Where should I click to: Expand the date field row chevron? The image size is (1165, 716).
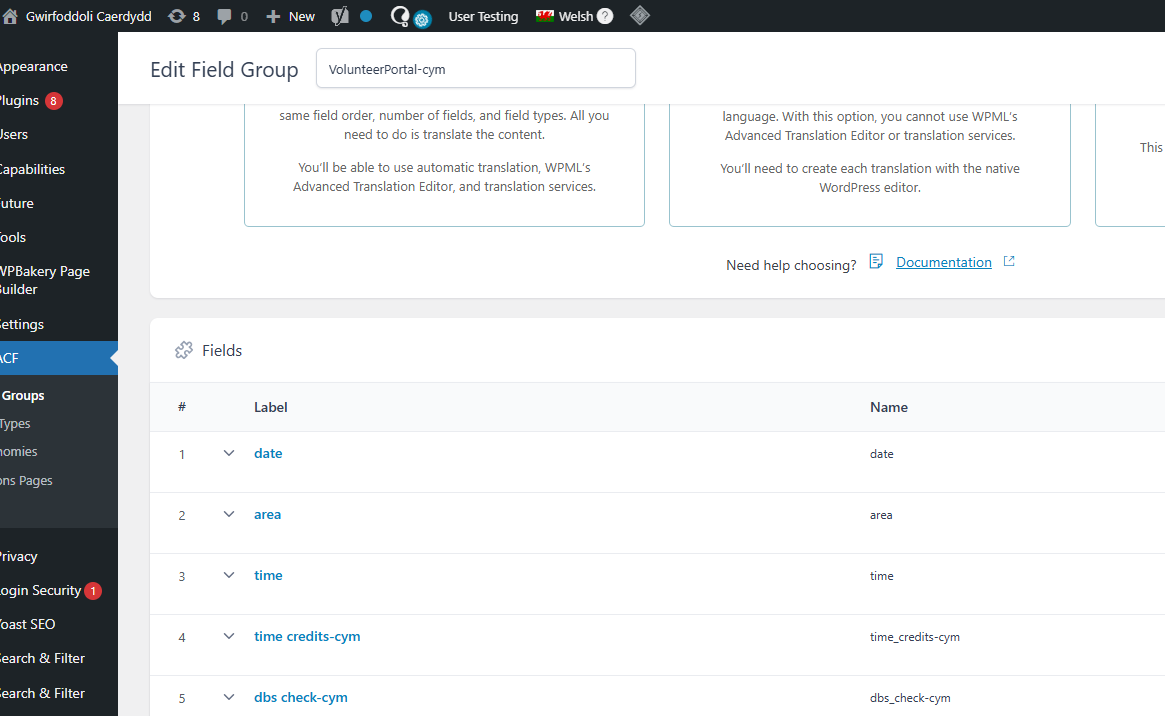(x=229, y=453)
